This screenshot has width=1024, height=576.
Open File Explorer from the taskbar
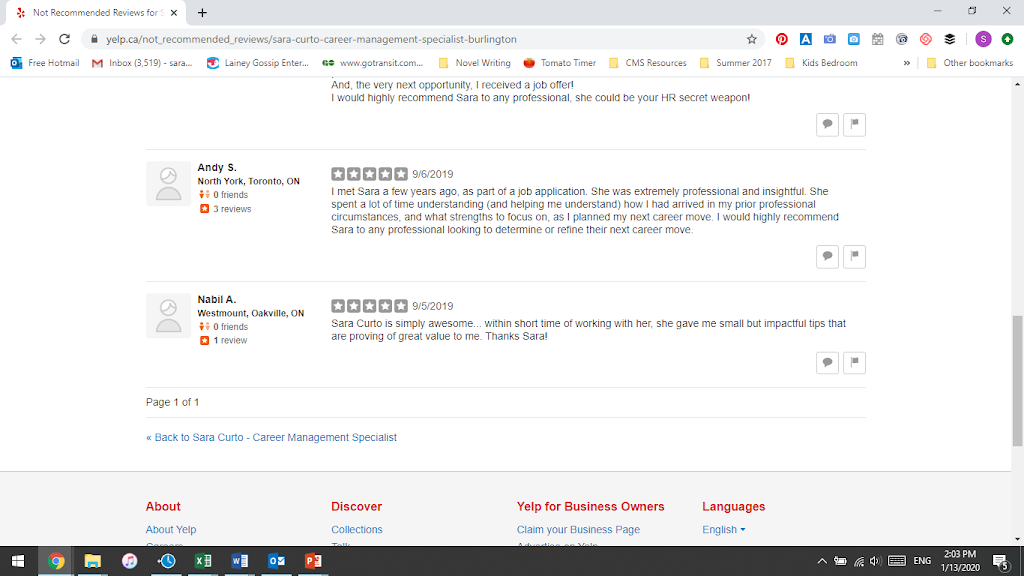(x=93, y=561)
